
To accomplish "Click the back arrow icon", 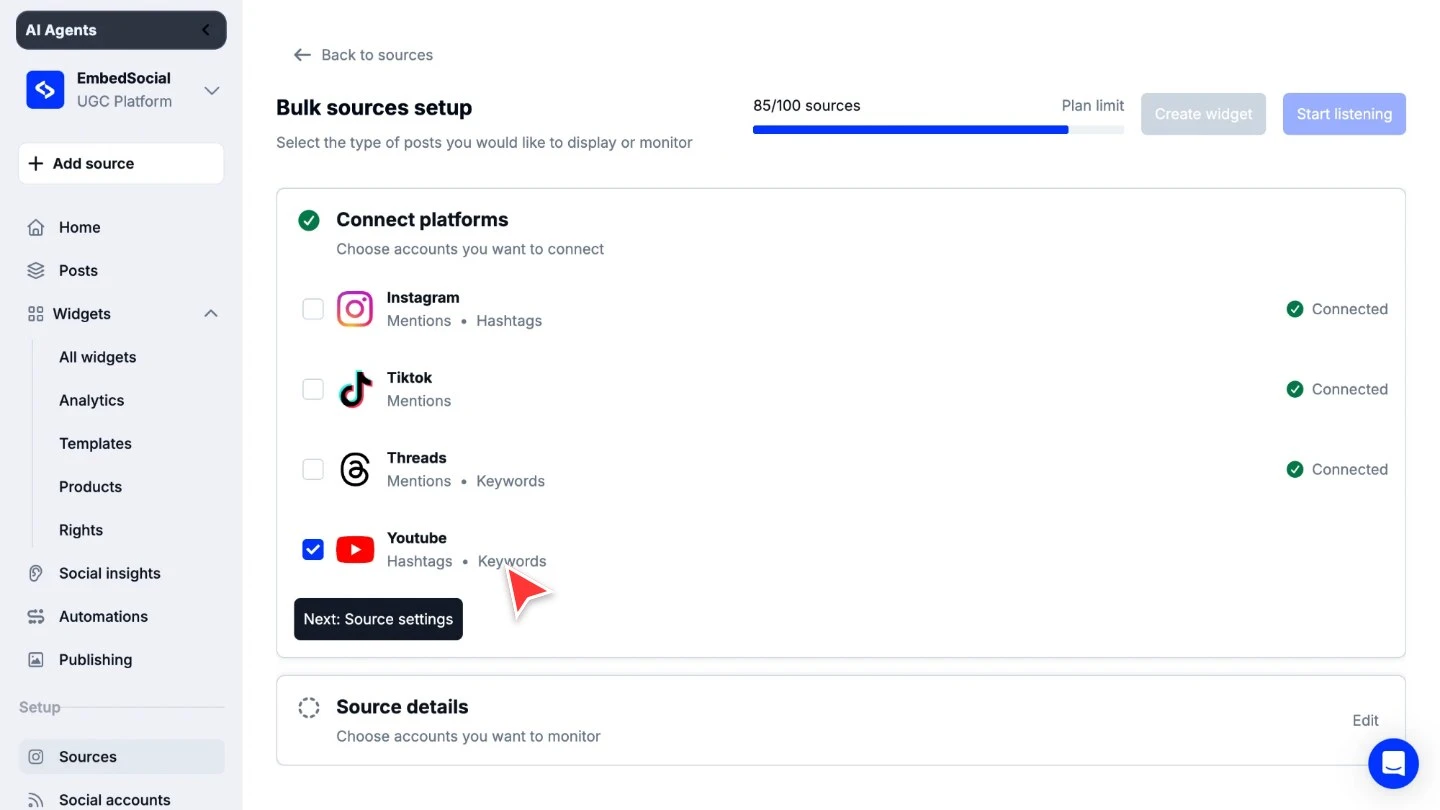I will pyautogui.click(x=302, y=55).
